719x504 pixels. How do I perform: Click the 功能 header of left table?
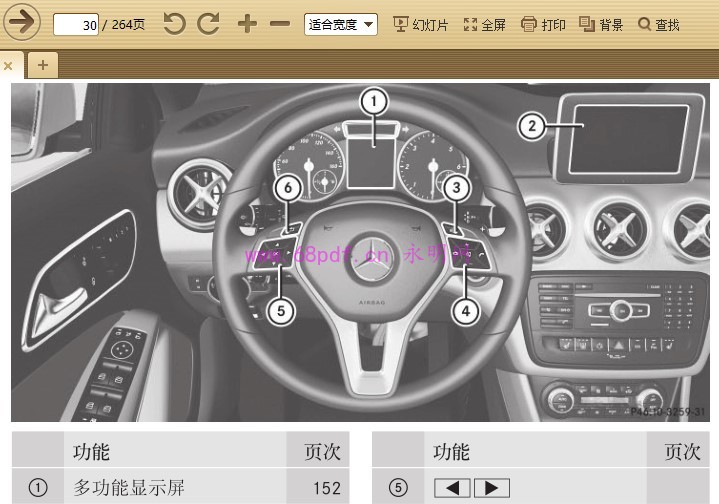[91, 452]
